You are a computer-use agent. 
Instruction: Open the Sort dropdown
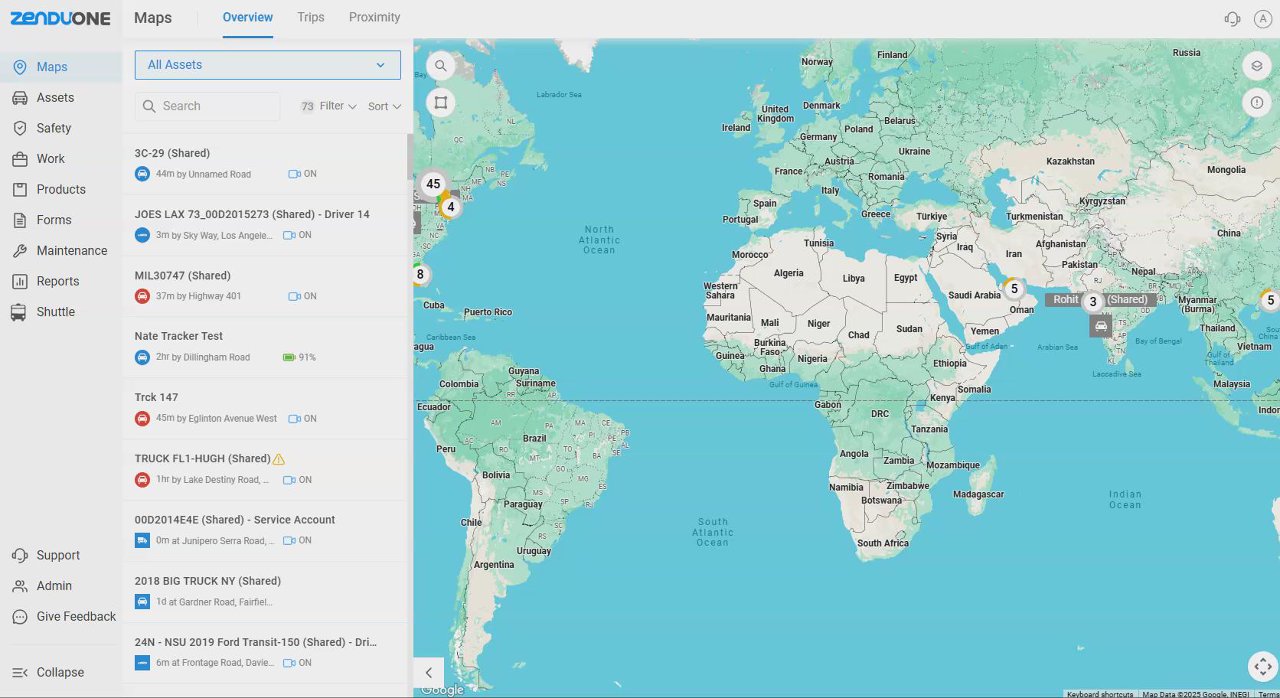[x=384, y=106]
